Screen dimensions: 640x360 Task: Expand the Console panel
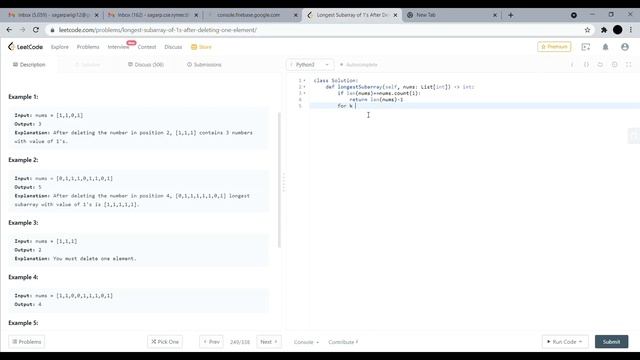point(306,342)
